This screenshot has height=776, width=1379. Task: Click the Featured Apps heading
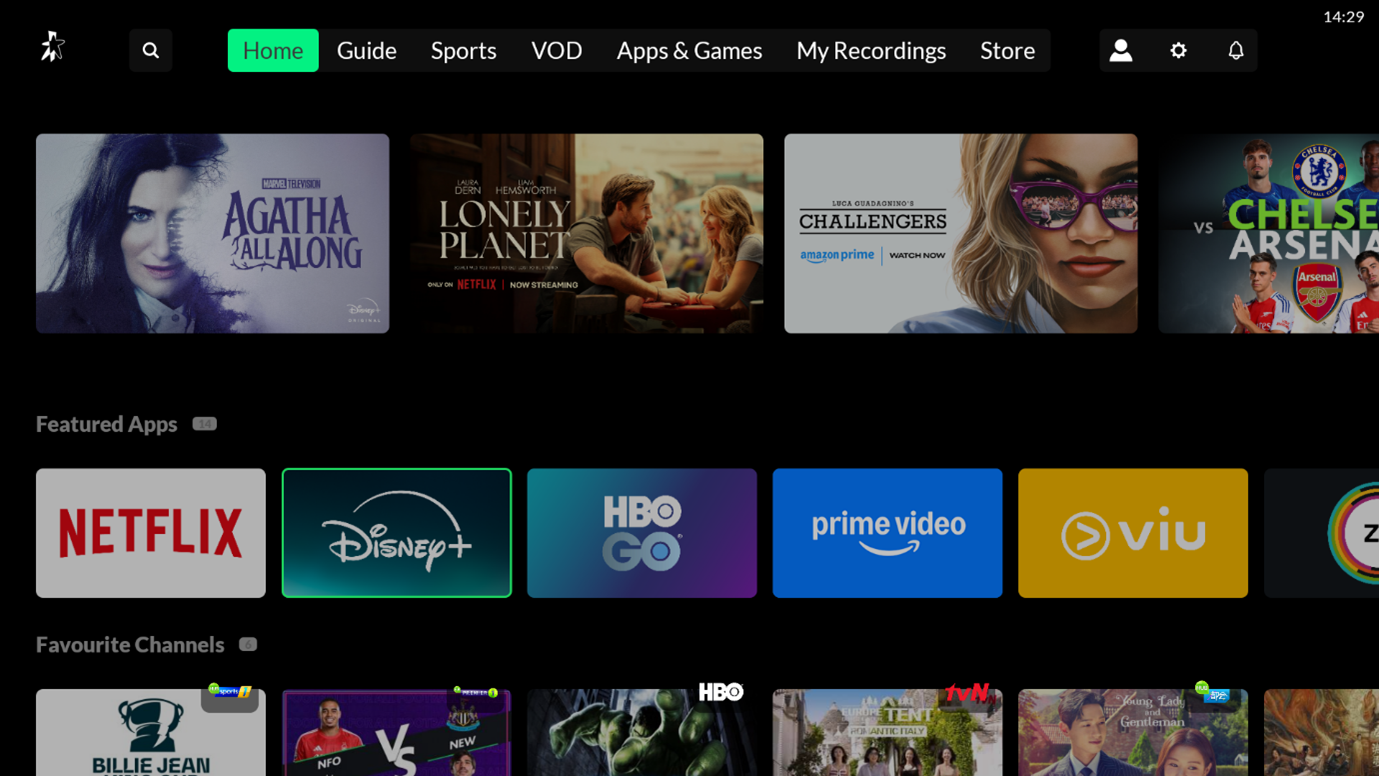(x=107, y=424)
